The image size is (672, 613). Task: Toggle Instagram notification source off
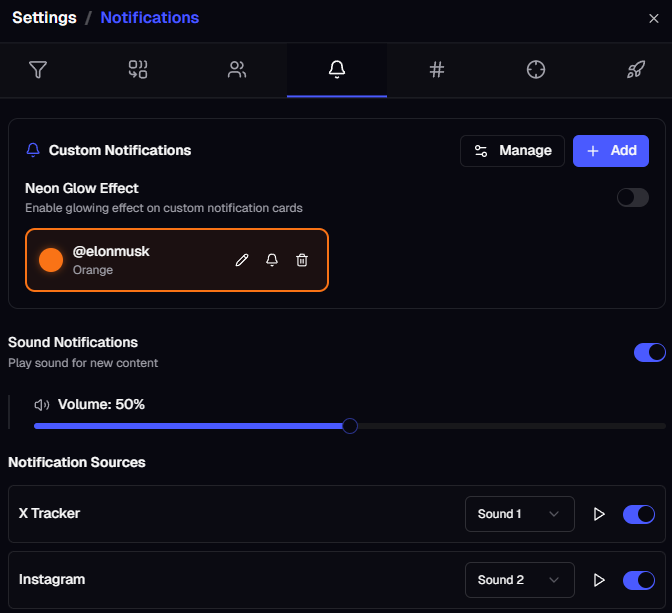639,580
